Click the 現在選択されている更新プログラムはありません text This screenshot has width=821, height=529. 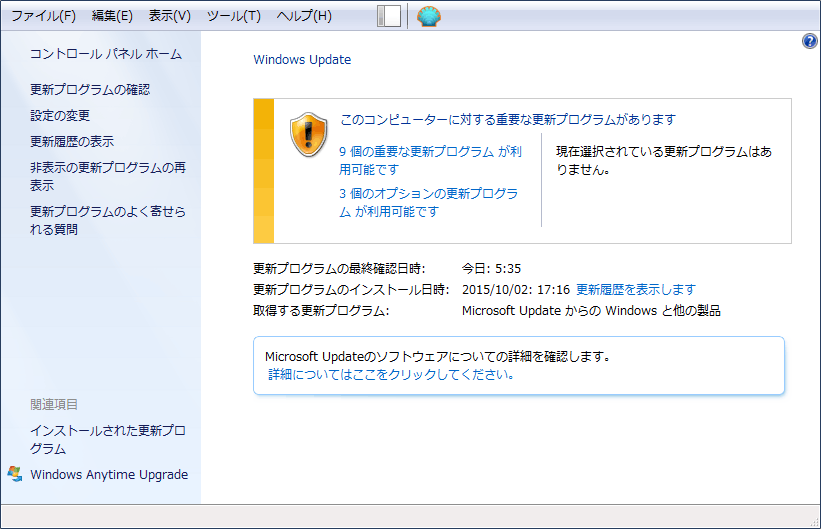coord(664,160)
